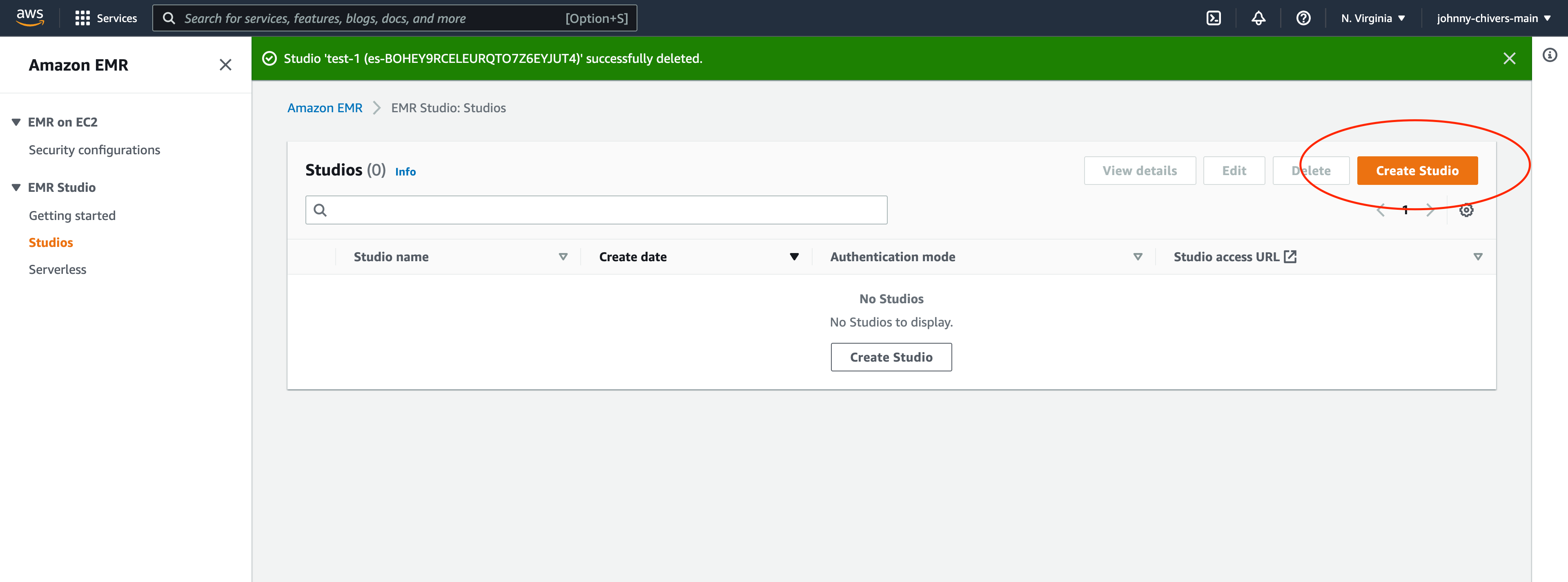Open the N. Virginia region dropdown
Screen dimensions: 1568x582
(x=1372, y=18)
